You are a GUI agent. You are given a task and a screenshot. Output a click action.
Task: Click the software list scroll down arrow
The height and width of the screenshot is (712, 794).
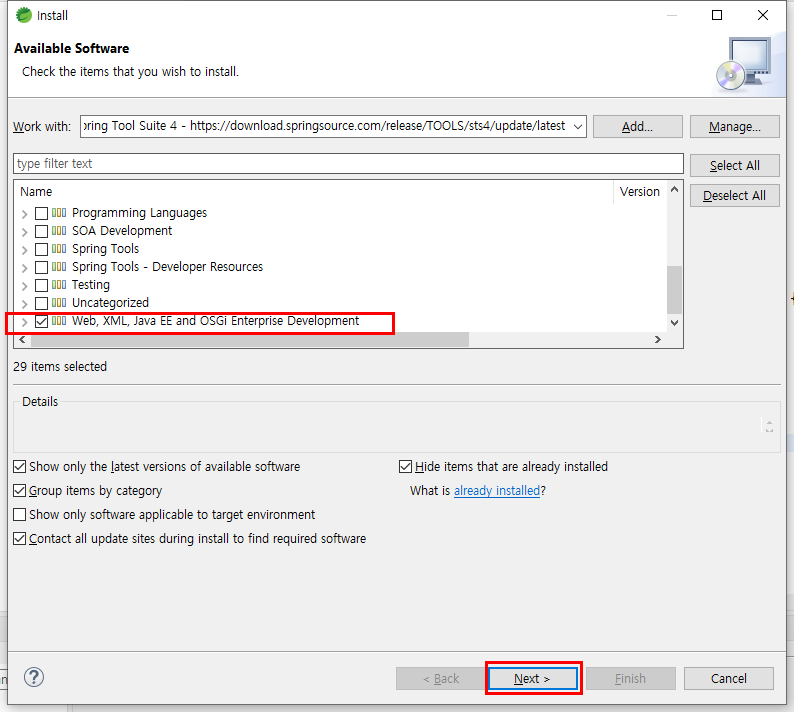(674, 323)
